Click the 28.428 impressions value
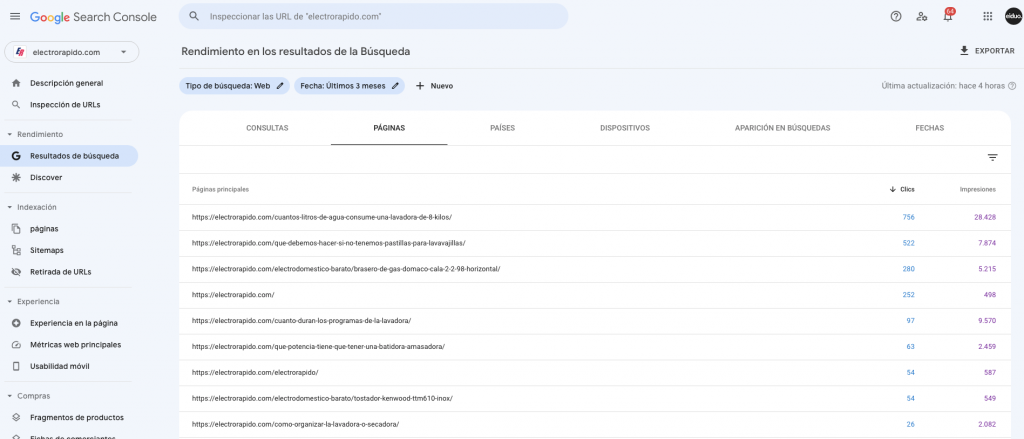Viewport: 1024px width, 439px height. 985,217
